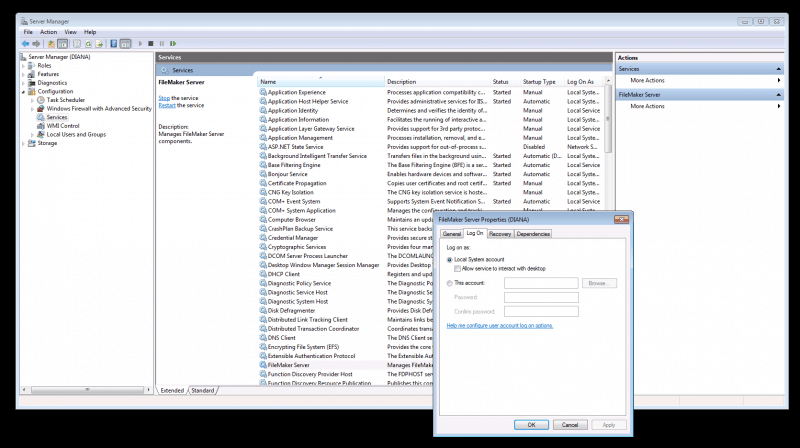Collapse the Services section in Actions pane

pos(779,69)
